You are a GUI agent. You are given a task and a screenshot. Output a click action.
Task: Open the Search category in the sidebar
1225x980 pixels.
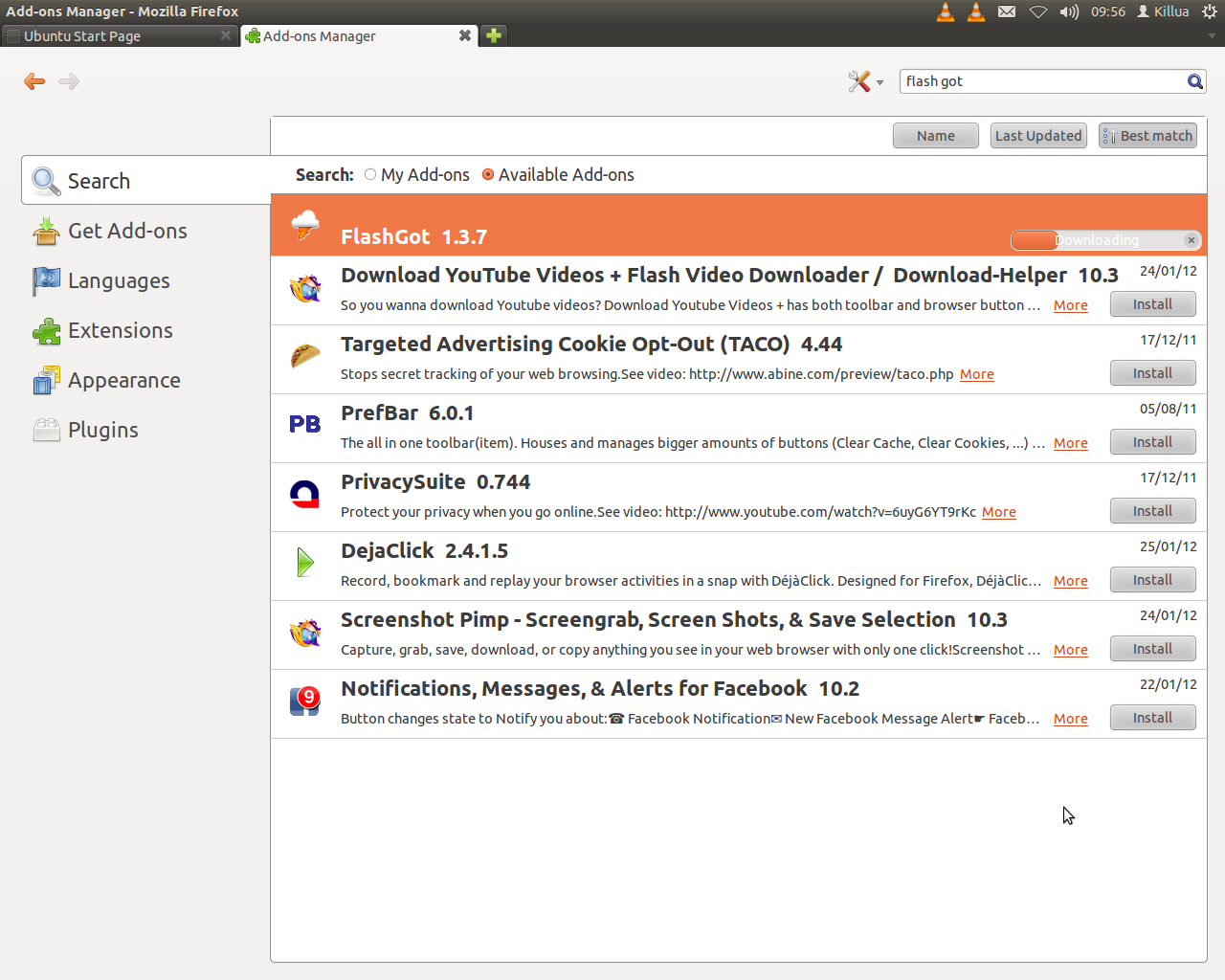pyautogui.click(x=146, y=181)
